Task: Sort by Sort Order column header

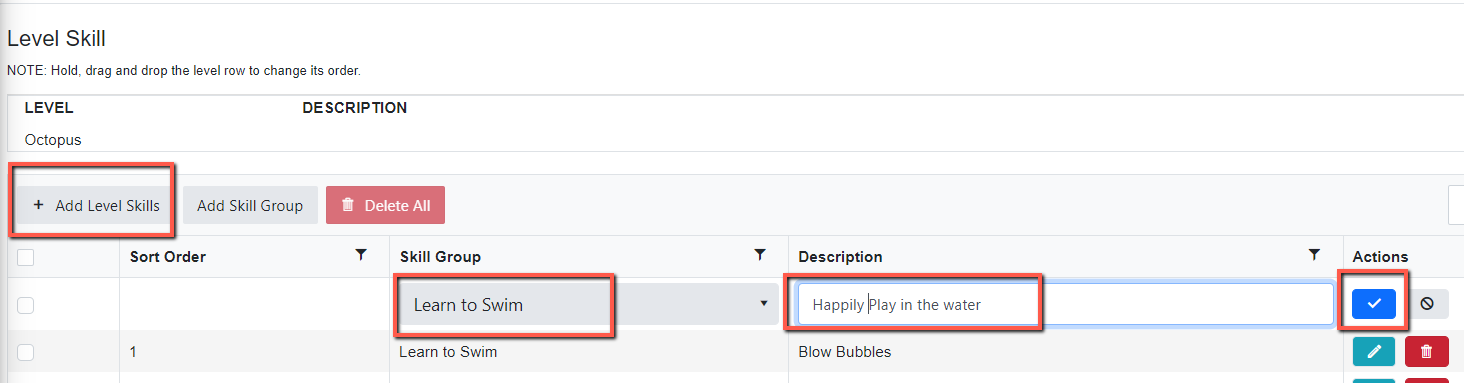Action: tap(168, 257)
